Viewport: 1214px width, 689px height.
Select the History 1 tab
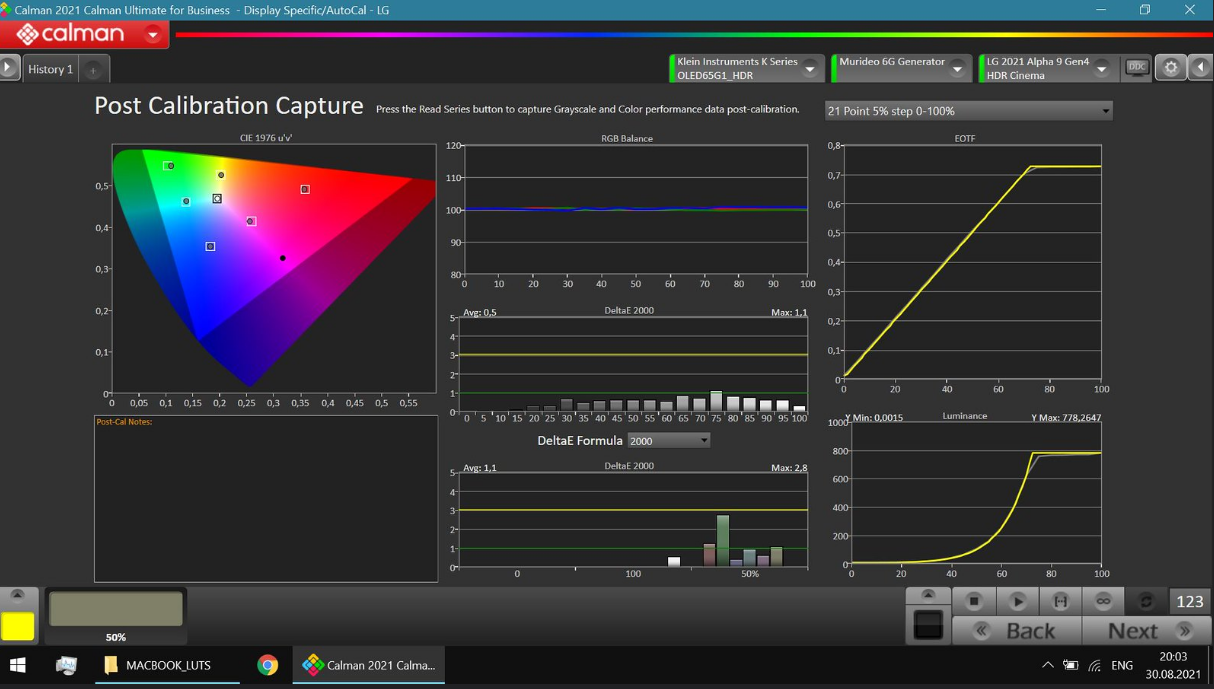(x=50, y=70)
